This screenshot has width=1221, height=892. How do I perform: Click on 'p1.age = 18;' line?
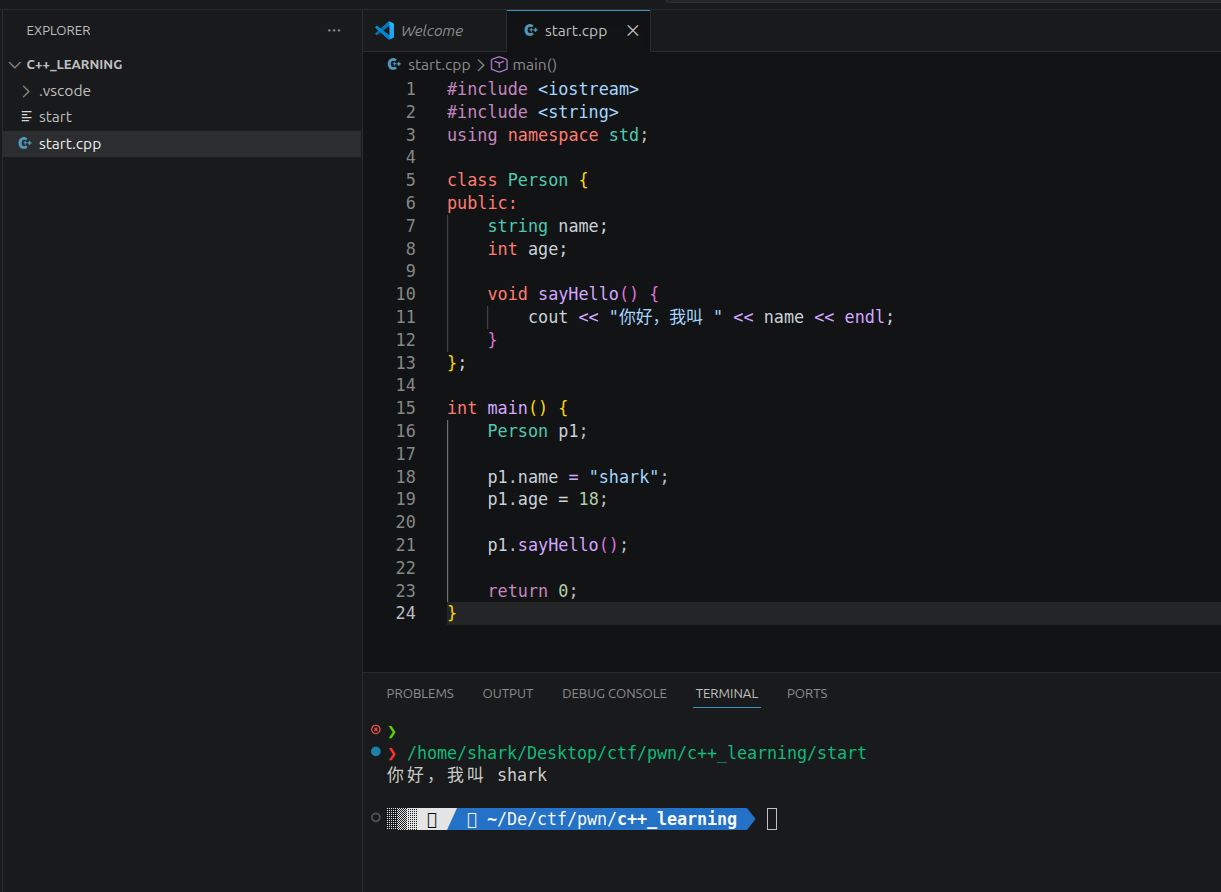[x=548, y=499]
